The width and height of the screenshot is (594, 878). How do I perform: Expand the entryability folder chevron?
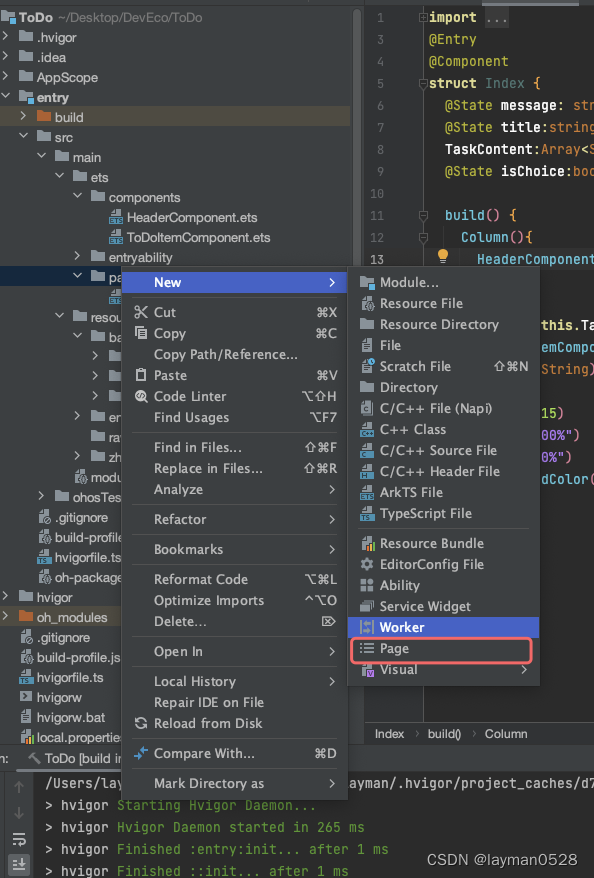pyautogui.click(x=78, y=257)
